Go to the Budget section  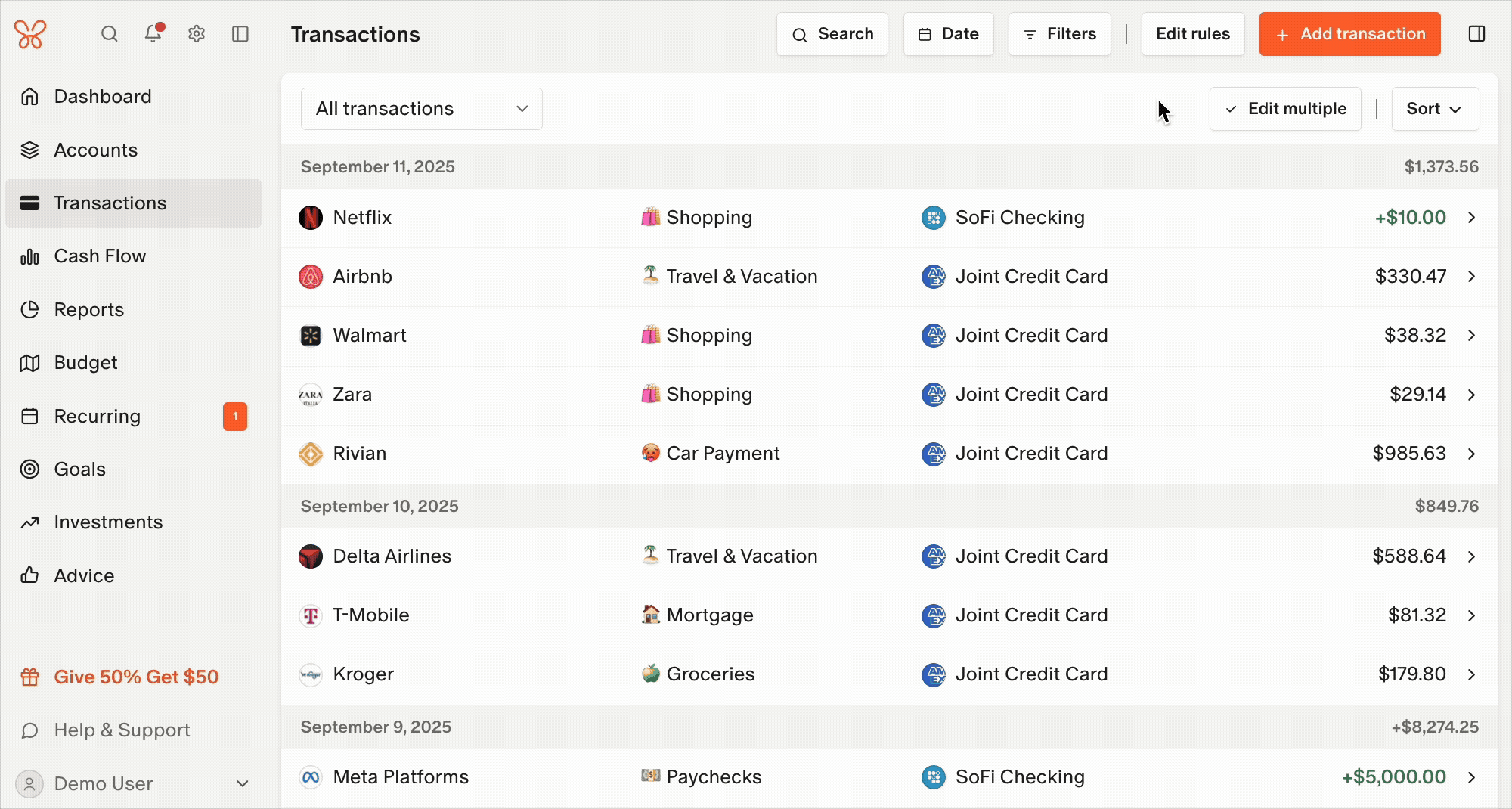pyautogui.click(x=85, y=362)
